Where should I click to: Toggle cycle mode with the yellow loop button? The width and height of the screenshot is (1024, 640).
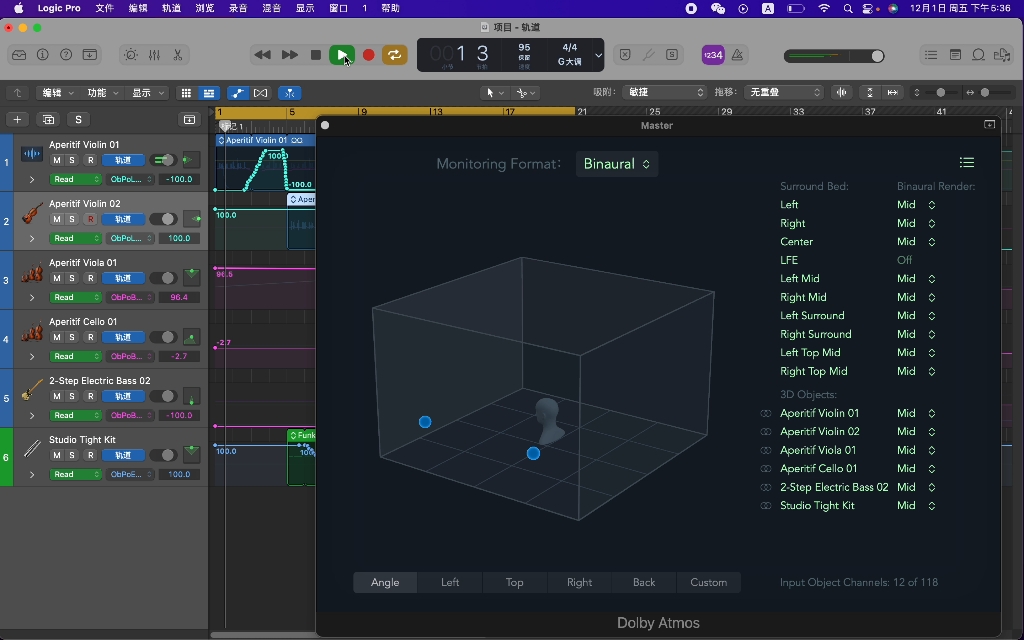point(394,55)
